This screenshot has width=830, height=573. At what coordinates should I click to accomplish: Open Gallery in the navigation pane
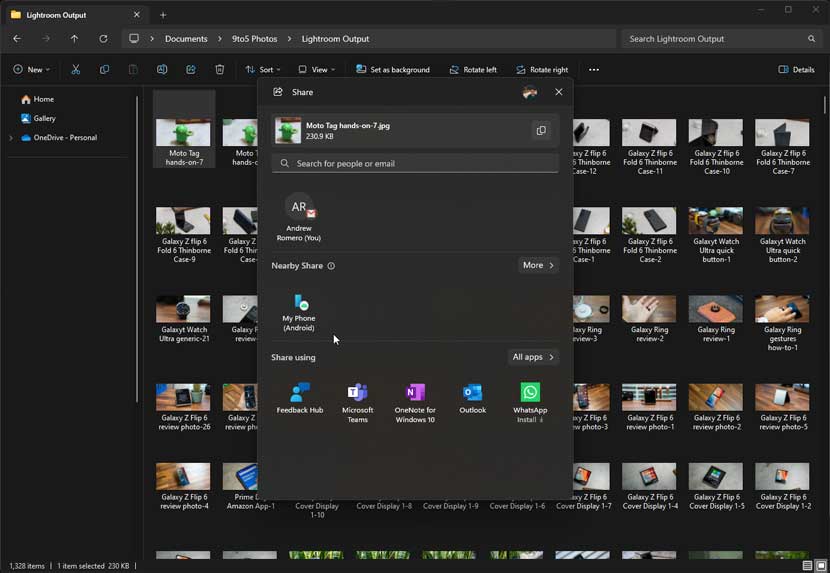(x=44, y=118)
